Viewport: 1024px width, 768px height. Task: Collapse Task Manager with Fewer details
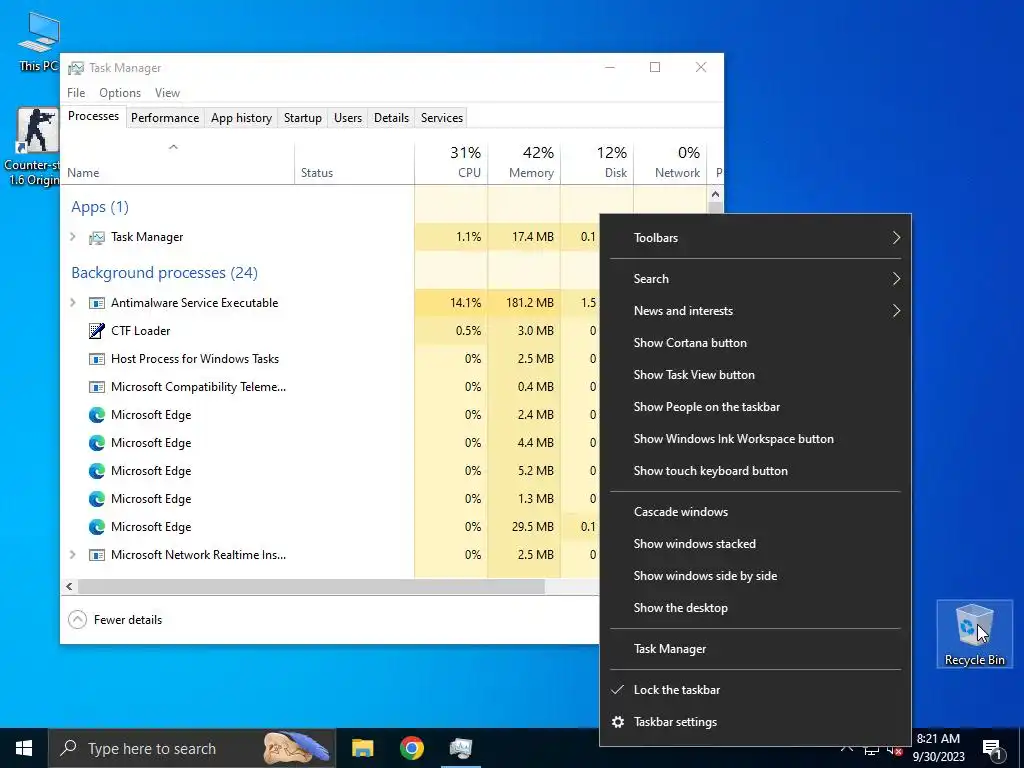(x=116, y=620)
